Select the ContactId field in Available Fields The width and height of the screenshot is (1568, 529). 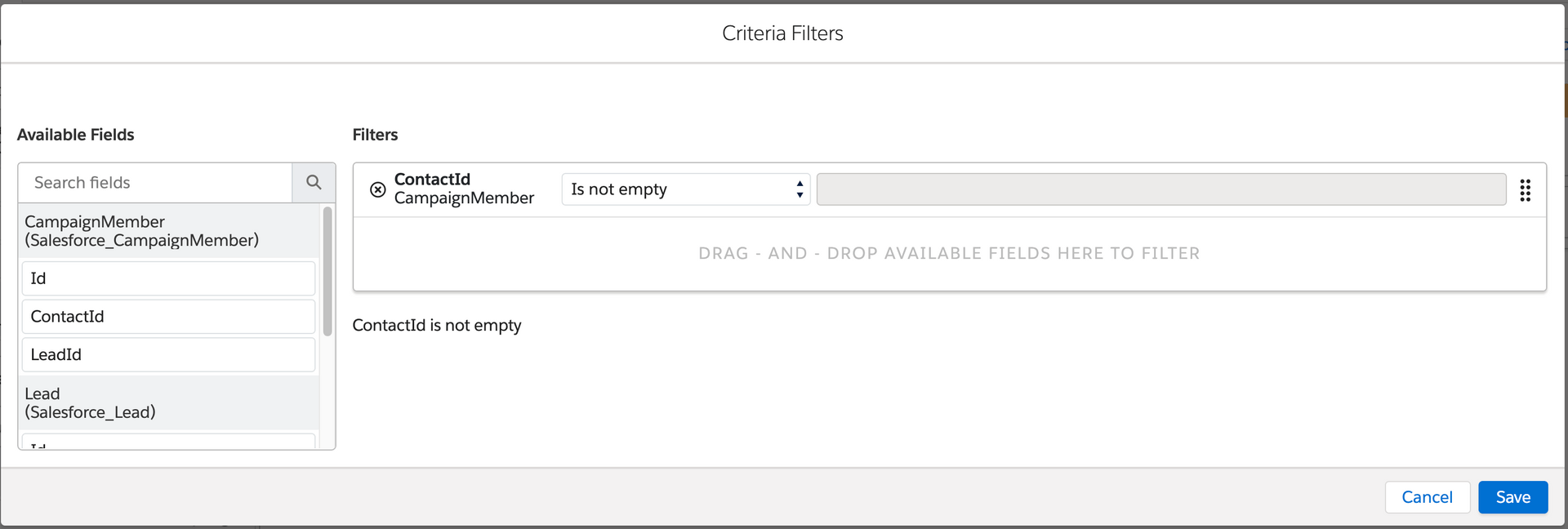pos(167,316)
